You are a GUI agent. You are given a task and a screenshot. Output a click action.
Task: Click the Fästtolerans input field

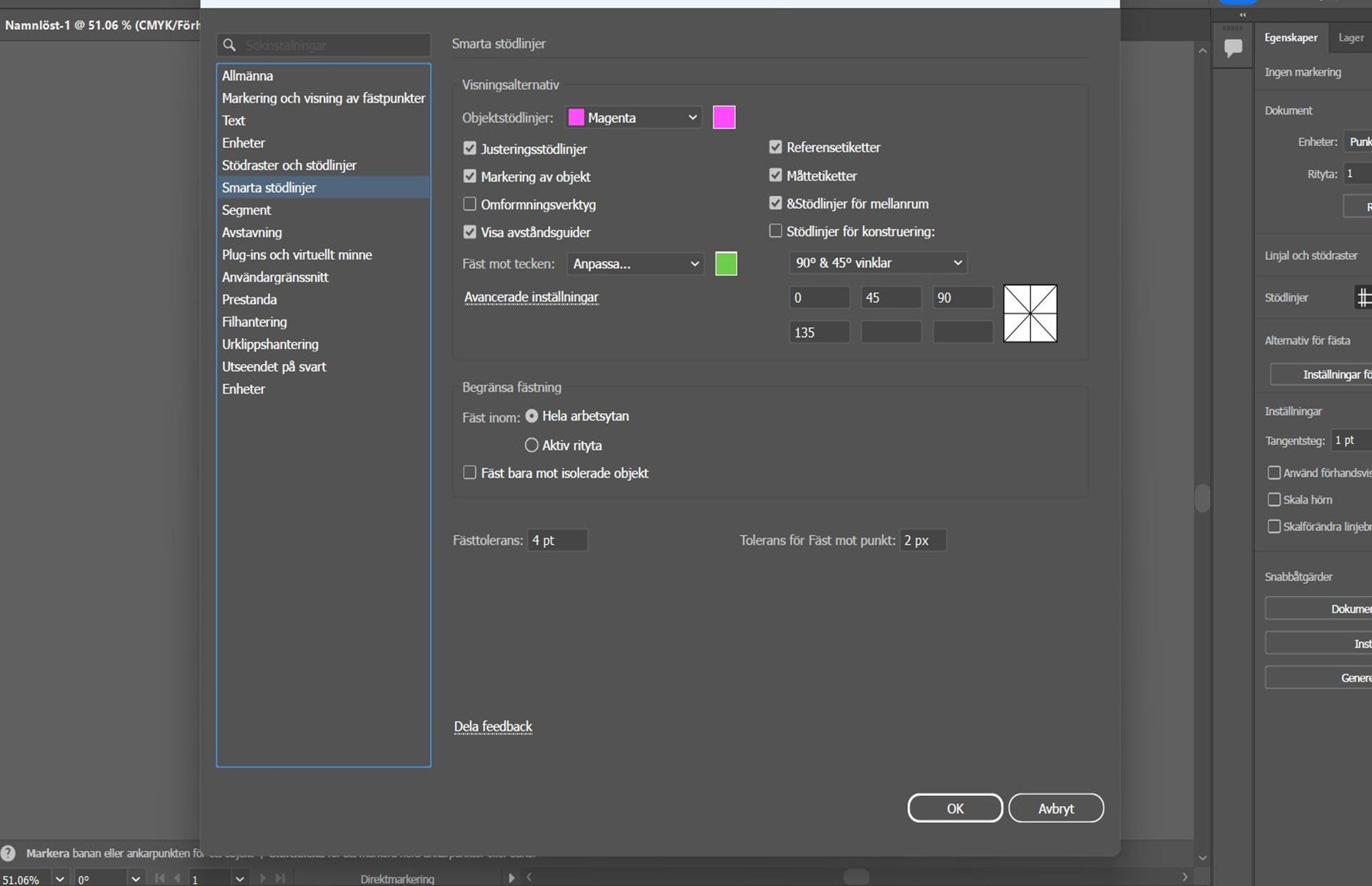pyautogui.click(x=557, y=540)
